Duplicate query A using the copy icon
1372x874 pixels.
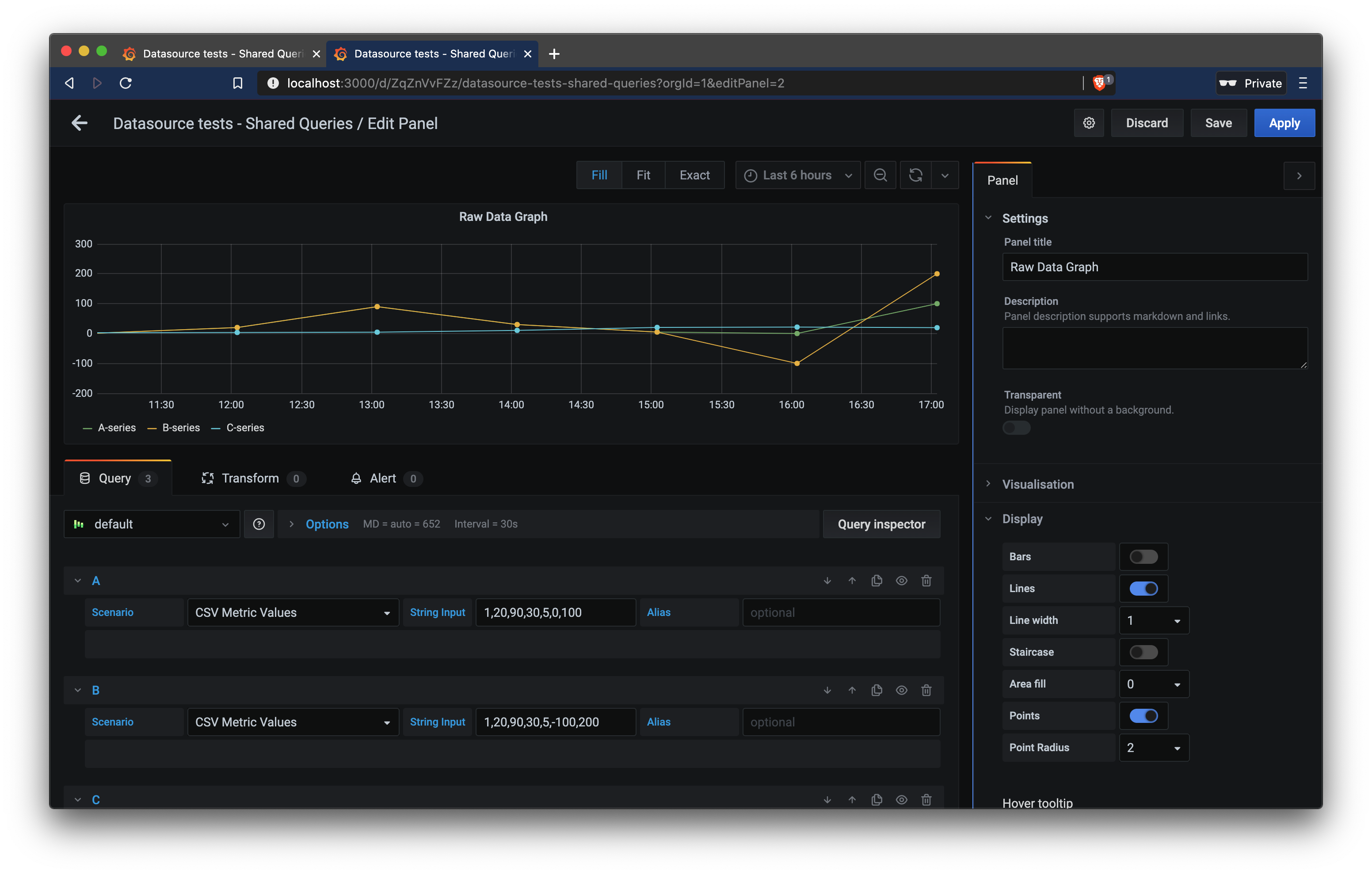(x=877, y=581)
